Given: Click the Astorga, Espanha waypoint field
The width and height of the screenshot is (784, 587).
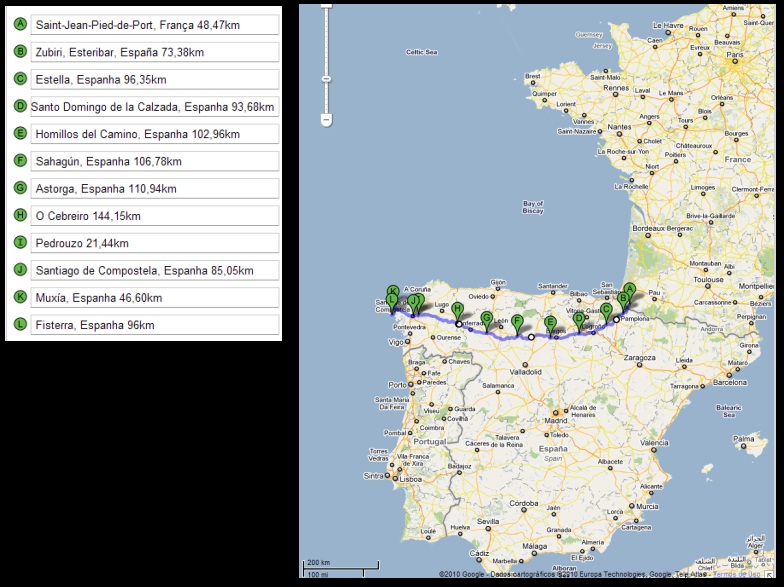Looking at the screenshot, I should coord(154,188).
